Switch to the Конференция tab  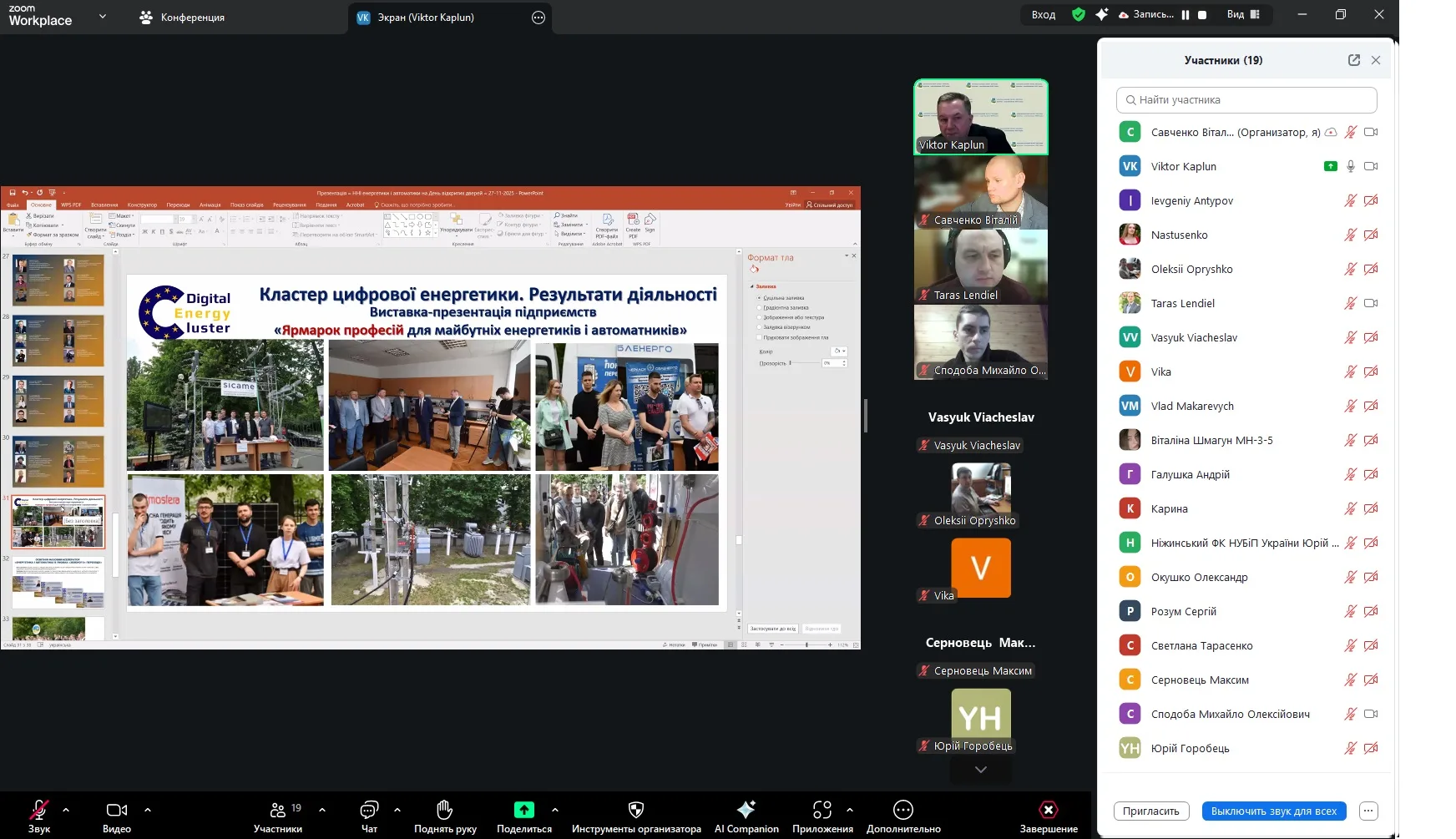click(x=182, y=17)
